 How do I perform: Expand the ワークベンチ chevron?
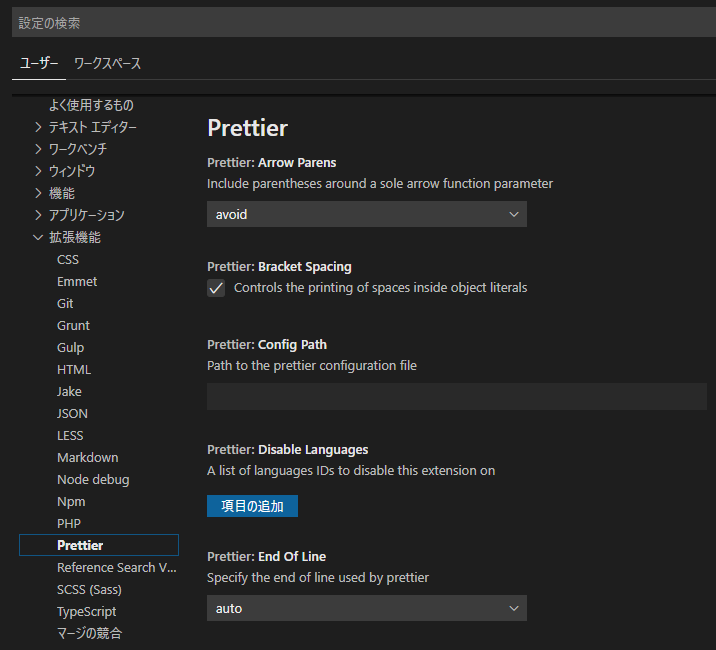(x=38, y=149)
